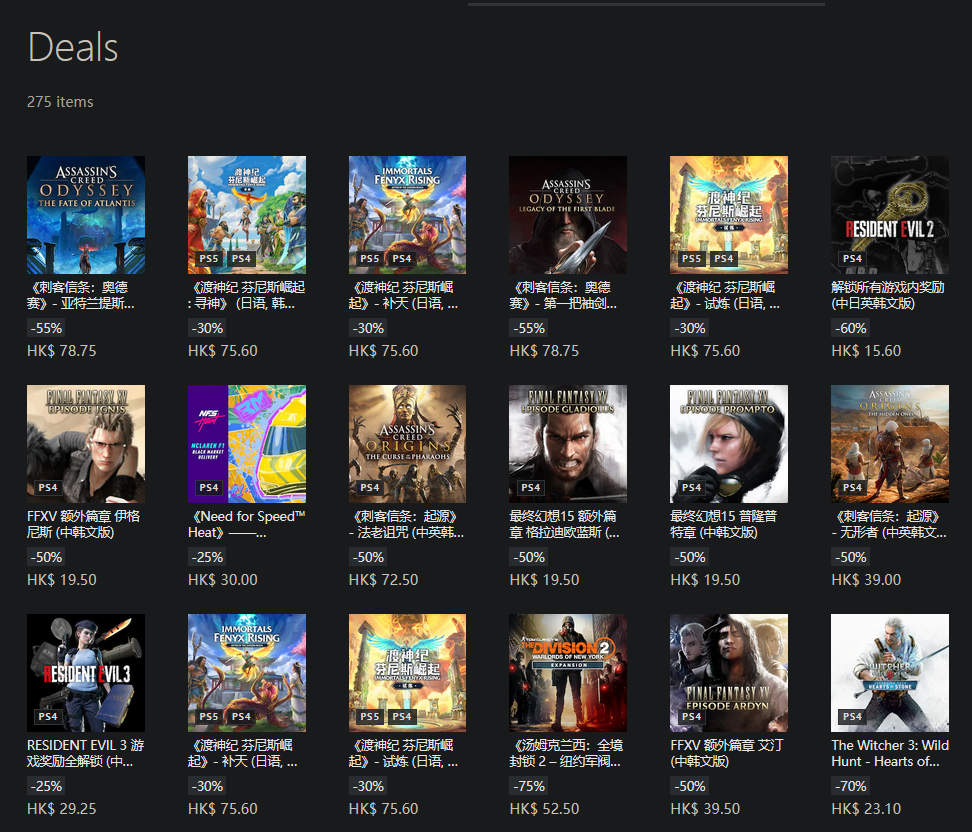Click the PS4 badge on Resident Evil 2 cover
This screenshot has height=832, width=972.
click(852, 259)
